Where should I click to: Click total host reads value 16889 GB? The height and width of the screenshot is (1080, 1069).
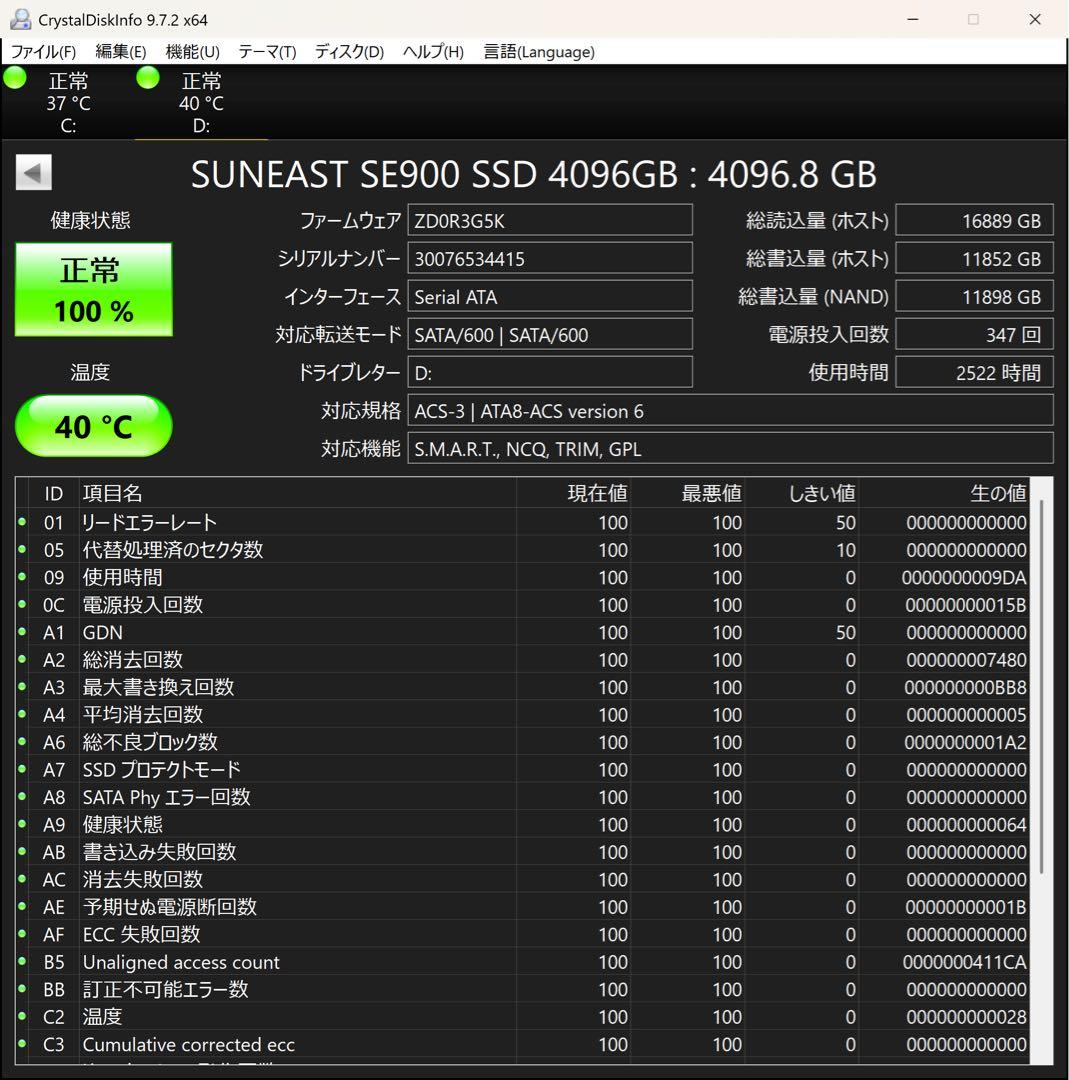[x=974, y=220]
